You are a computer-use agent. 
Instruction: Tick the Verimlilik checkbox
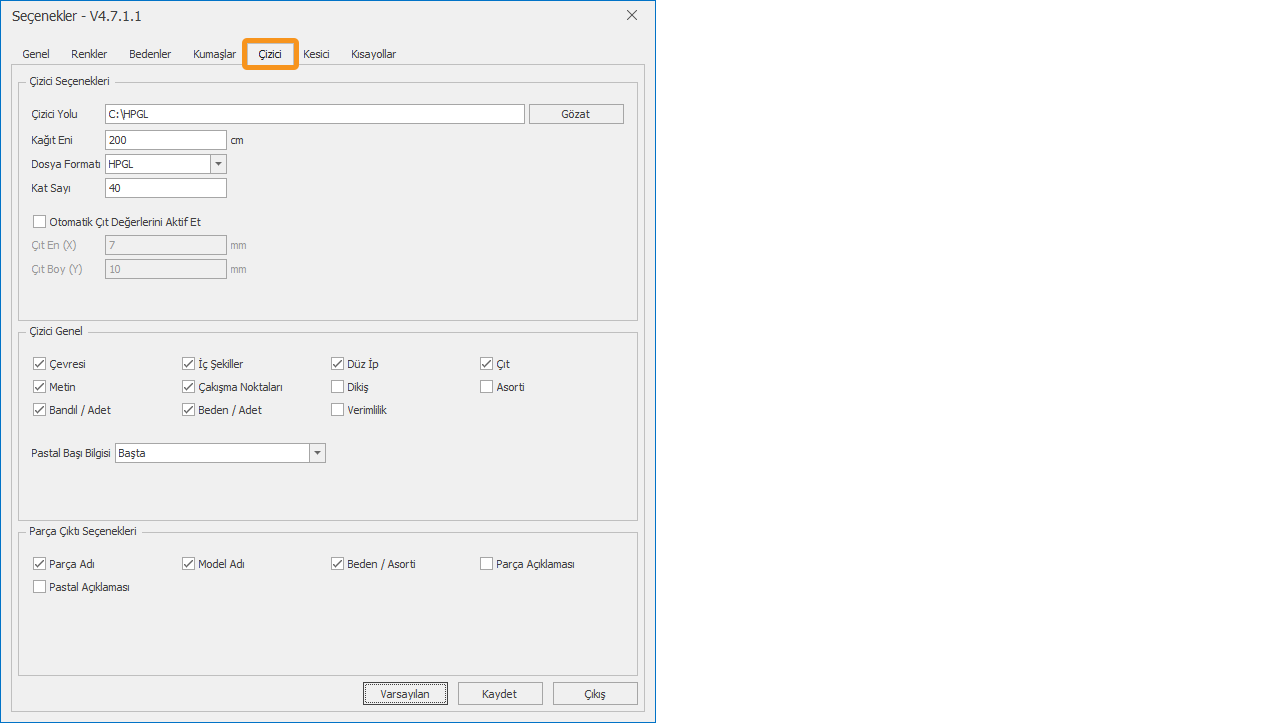(338, 410)
